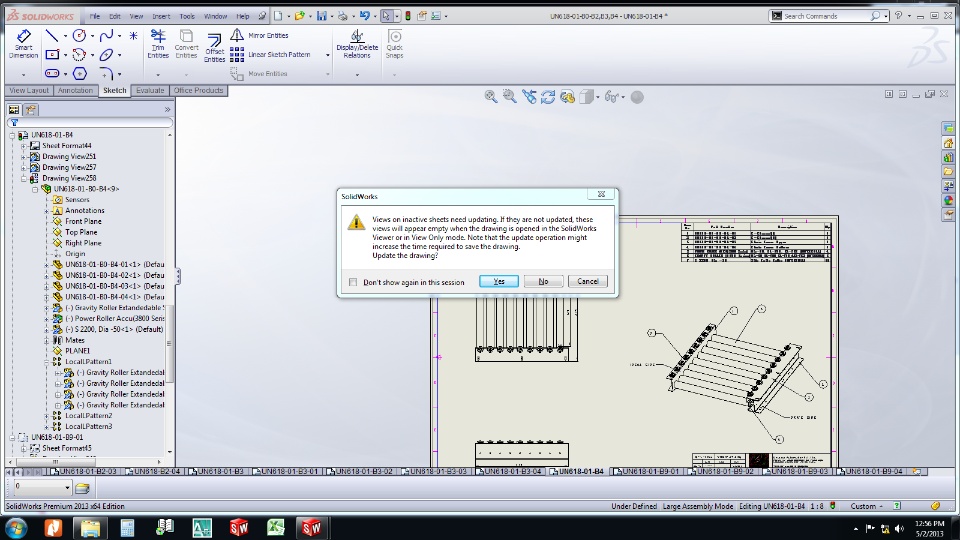
Task: Click Linear Sketch Pattern tool
Action: tap(271, 54)
